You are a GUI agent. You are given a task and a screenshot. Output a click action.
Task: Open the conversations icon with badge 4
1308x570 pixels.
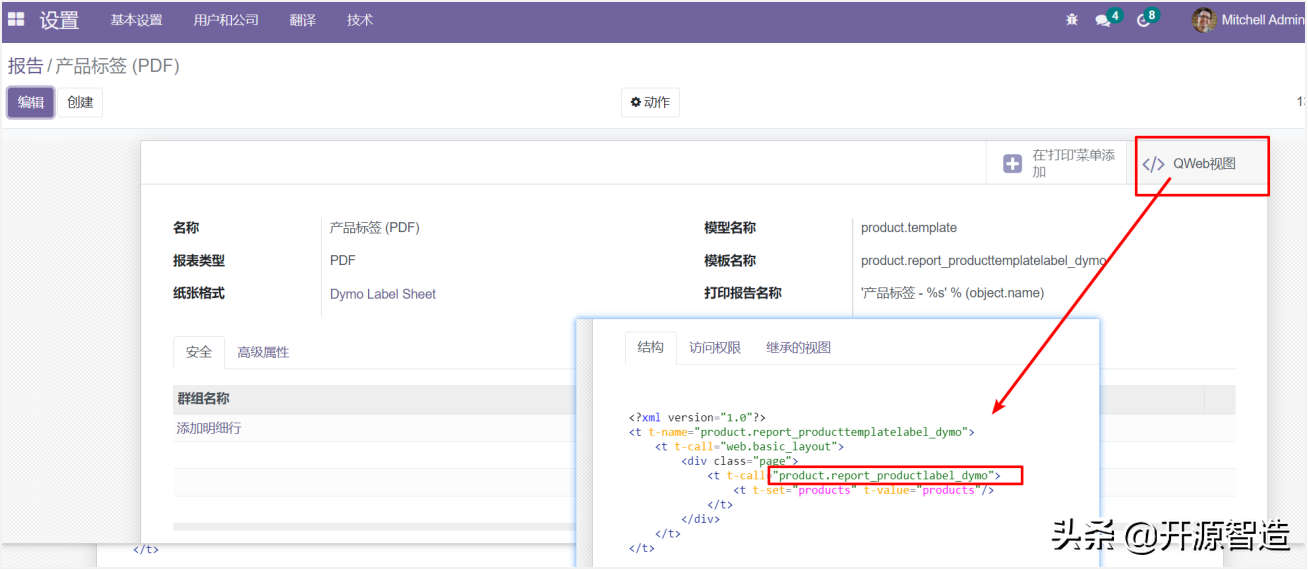click(x=1103, y=20)
